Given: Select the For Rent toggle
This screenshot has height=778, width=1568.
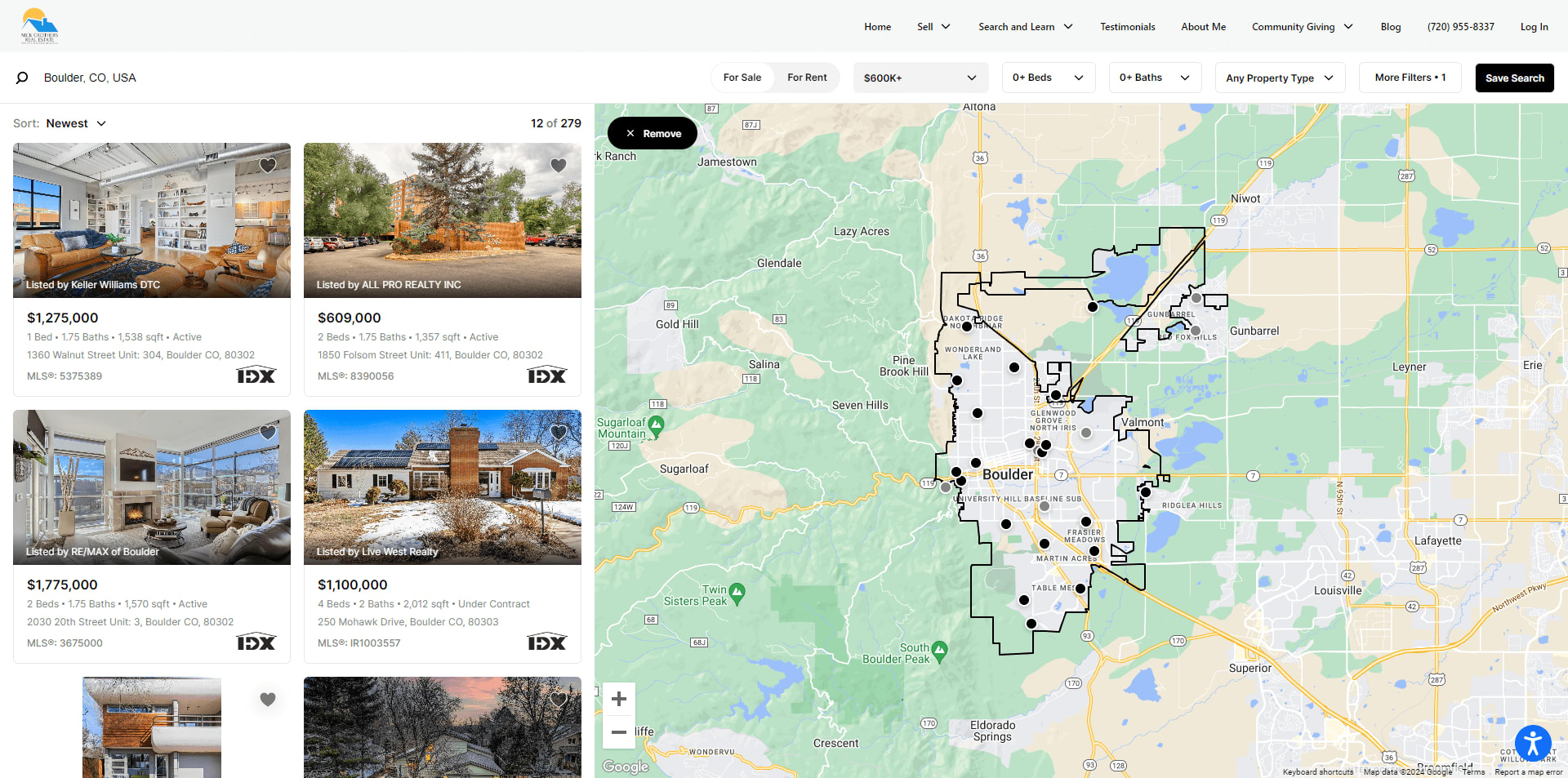Looking at the screenshot, I should (x=807, y=78).
